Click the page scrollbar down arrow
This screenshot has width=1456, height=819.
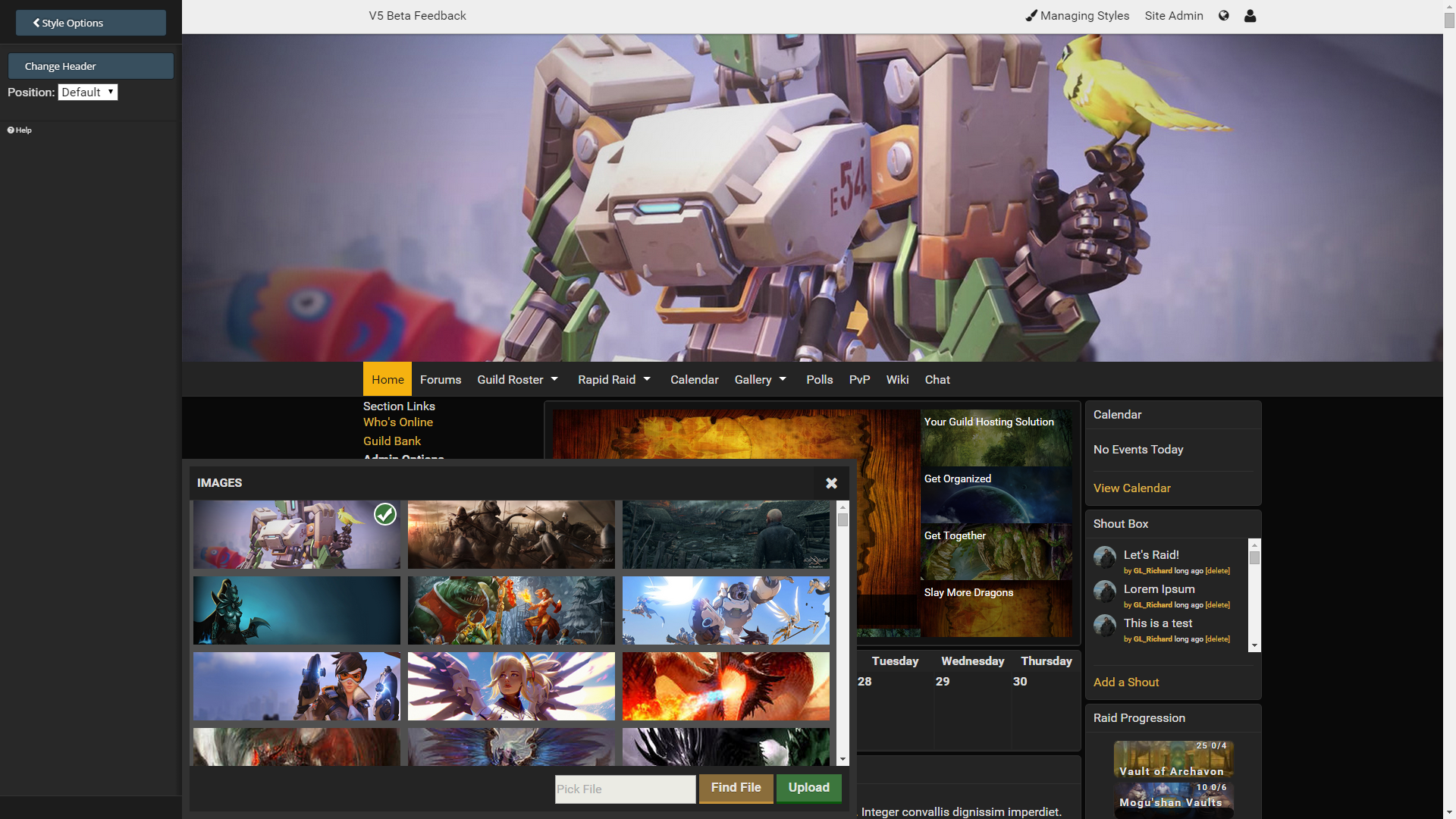pyautogui.click(x=1449, y=813)
